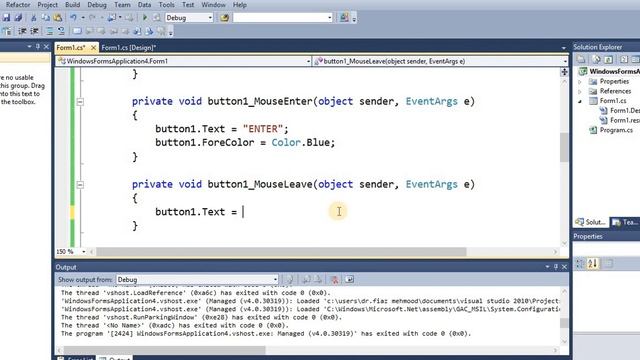Open the Window menu
The image size is (640, 360).
tap(213, 5)
